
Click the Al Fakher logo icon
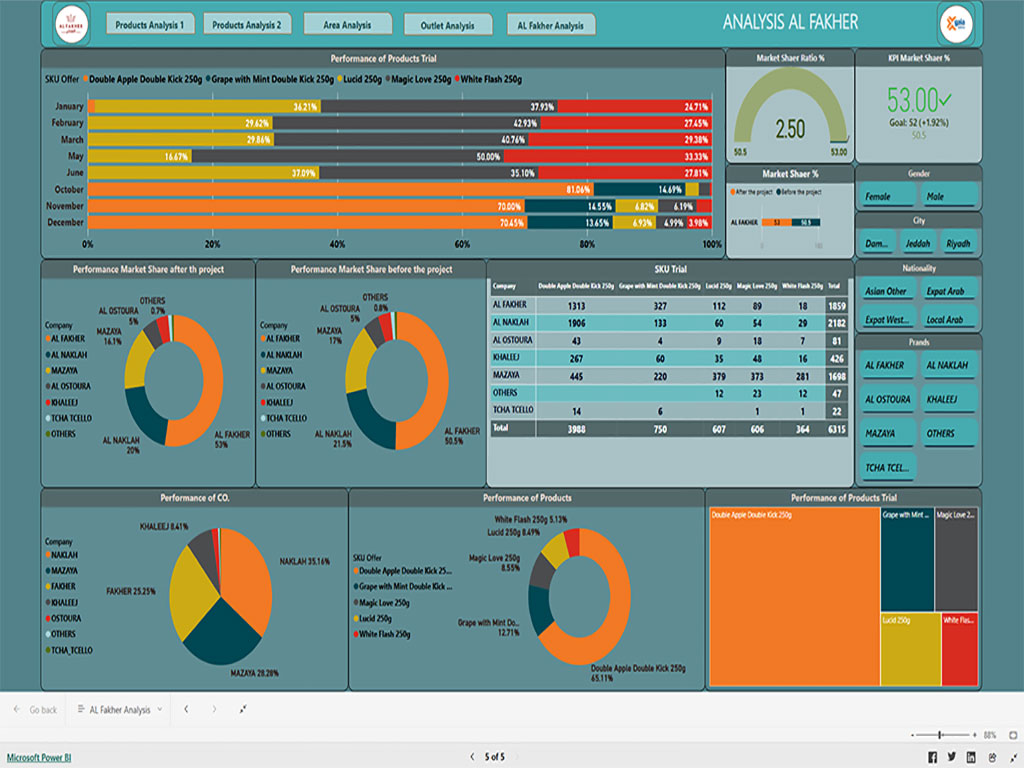pos(71,24)
